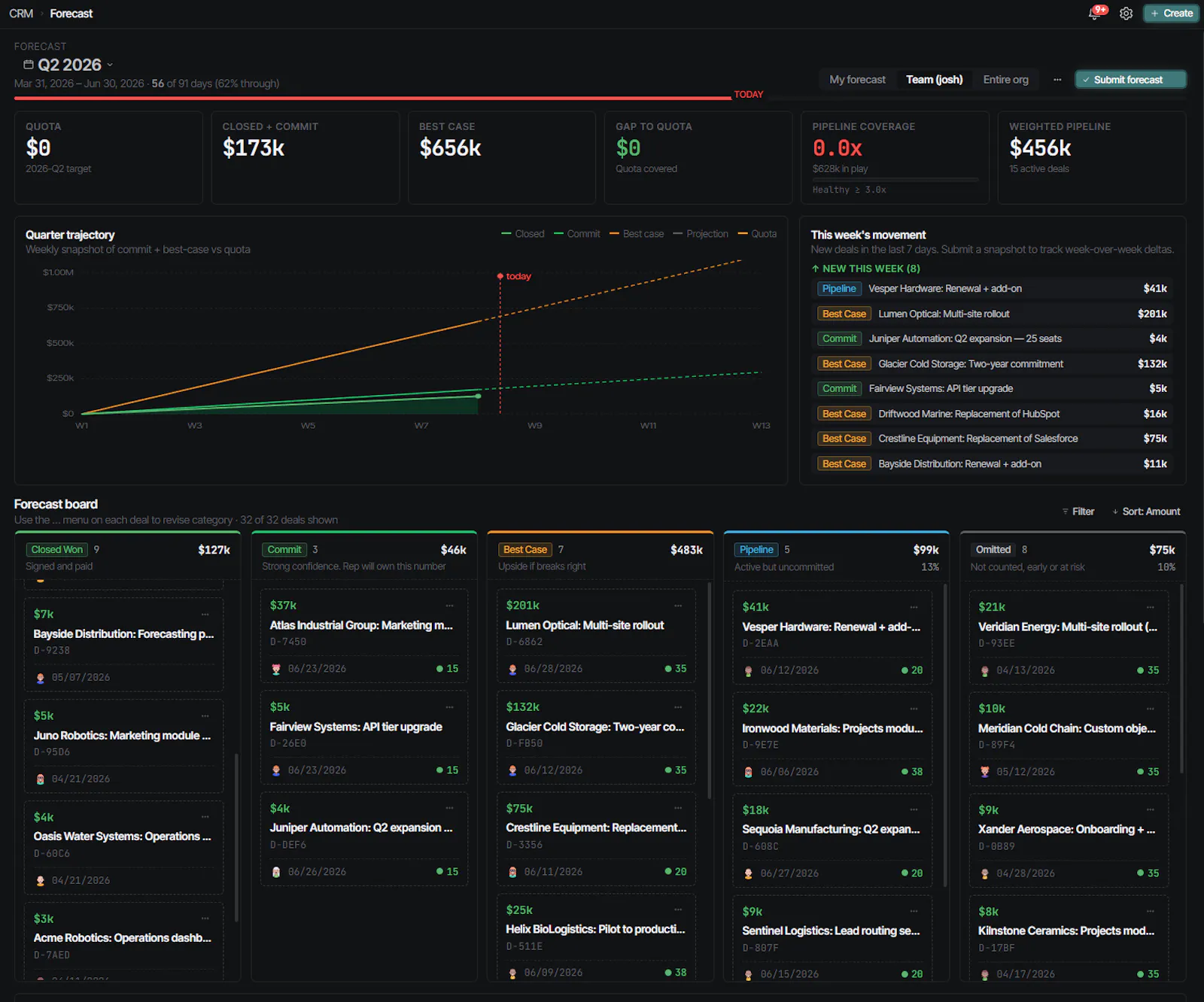
Task: Open the menu on the Glacier Cold Storage card
Action: (678, 707)
